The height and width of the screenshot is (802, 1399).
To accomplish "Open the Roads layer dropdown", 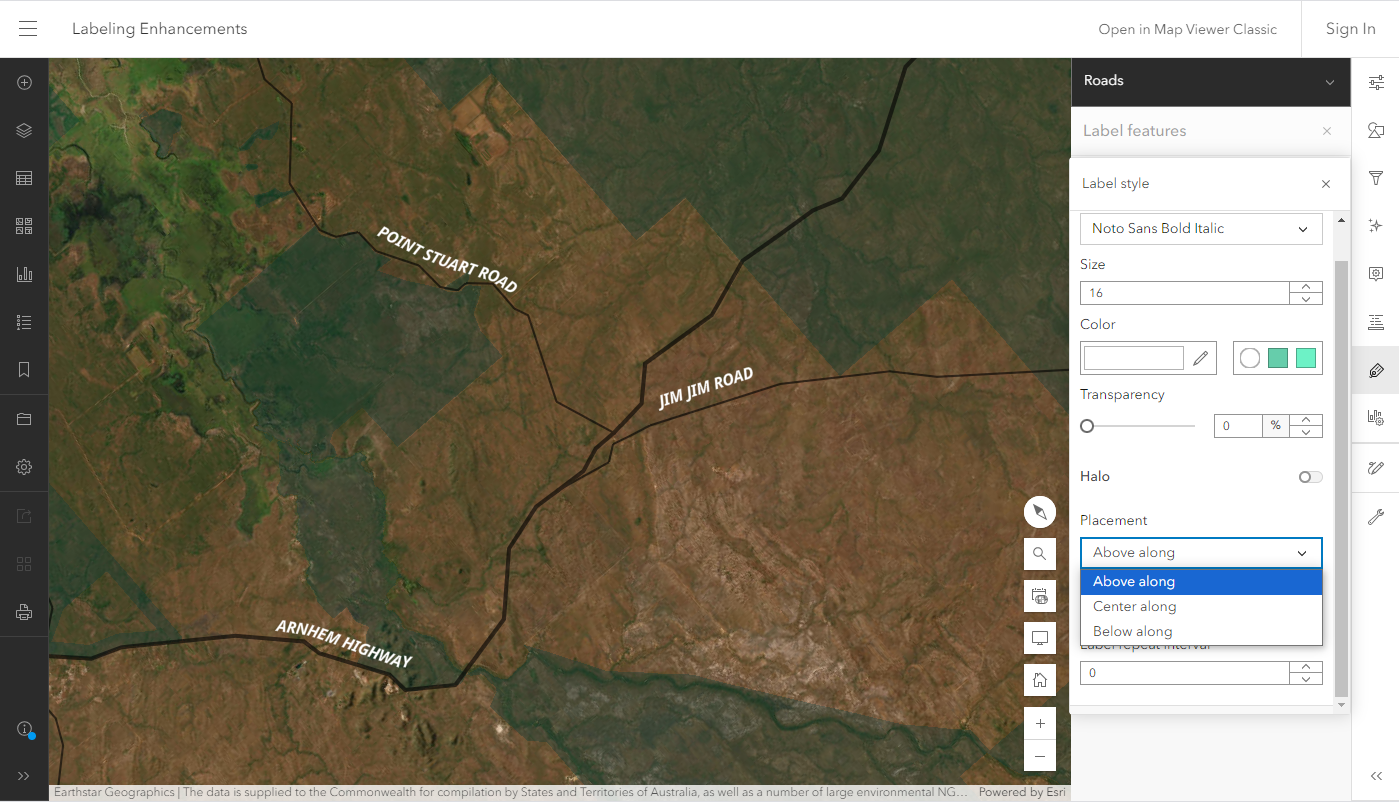I will pyautogui.click(x=1329, y=81).
